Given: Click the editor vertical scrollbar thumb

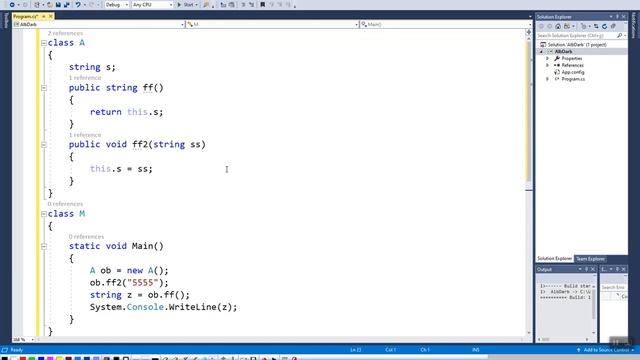Looking at the screenshot, I should tap(529, 110).
